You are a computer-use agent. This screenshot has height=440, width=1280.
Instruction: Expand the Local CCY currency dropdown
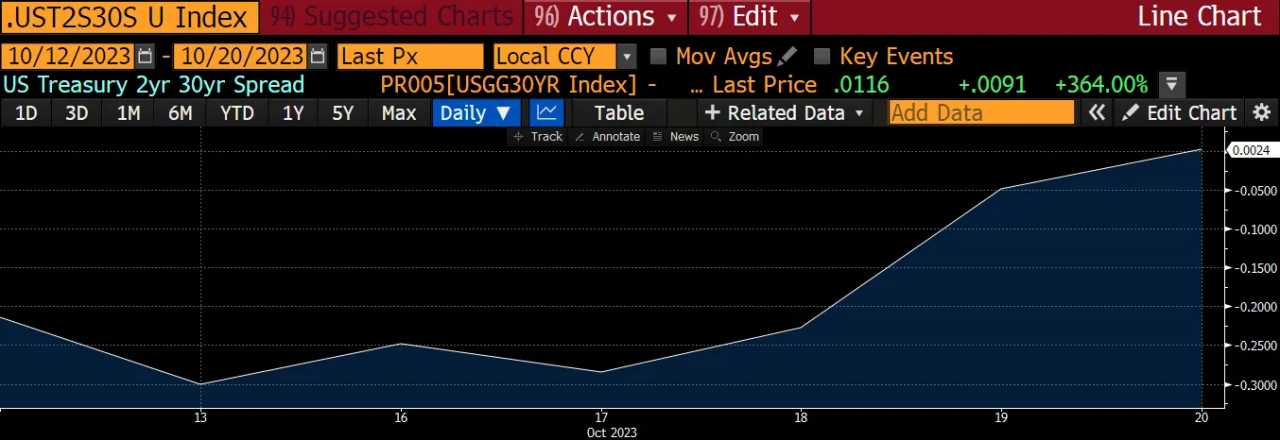click(x=627, y=56)
